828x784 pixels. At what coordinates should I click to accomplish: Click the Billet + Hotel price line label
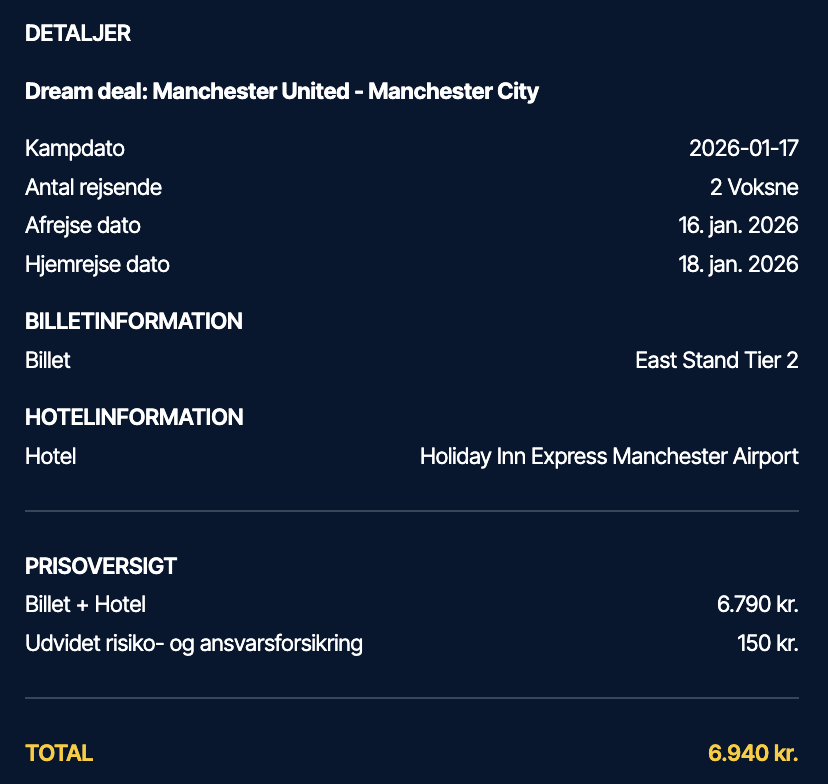pos(86,604)
